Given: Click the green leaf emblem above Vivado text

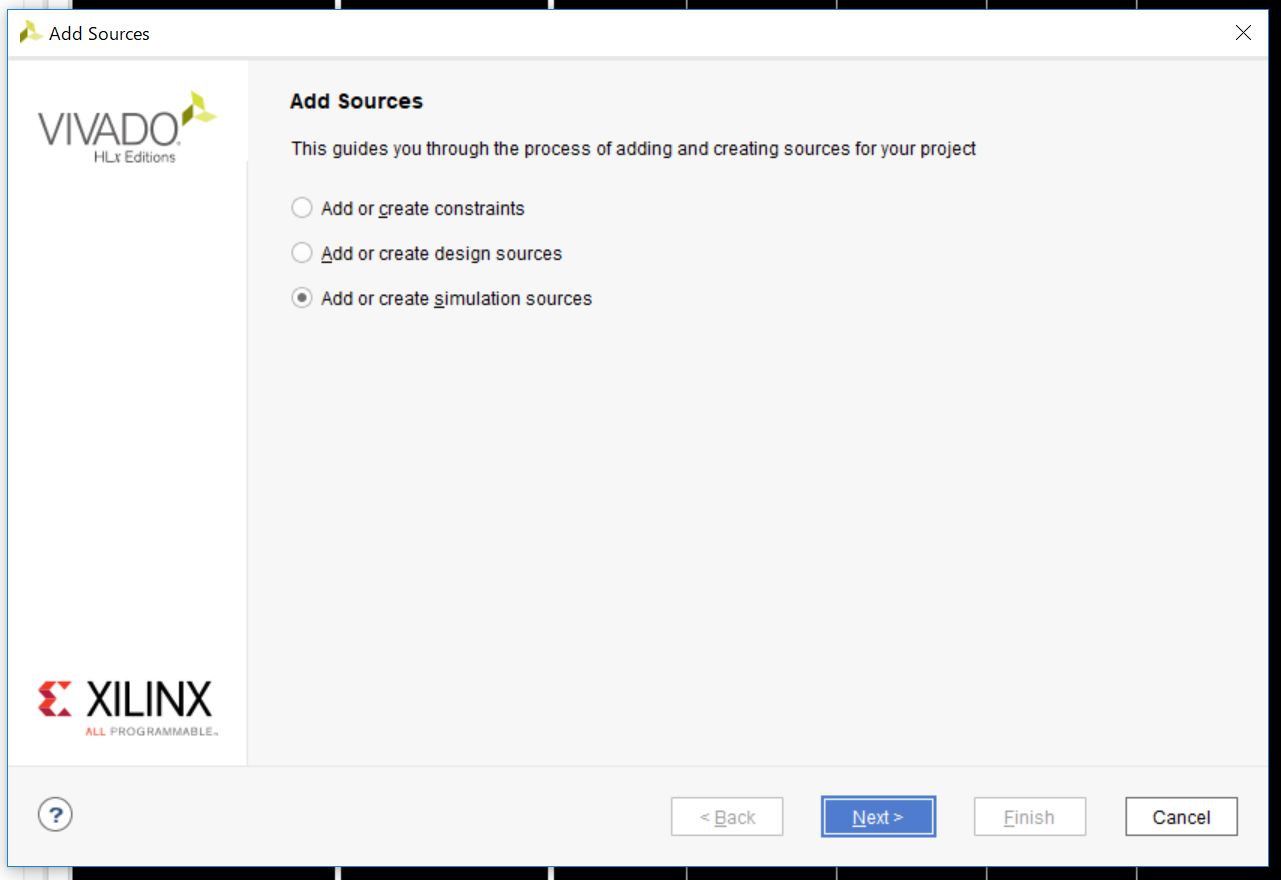Looking at the screenshot, I should [x=198, y=109].
